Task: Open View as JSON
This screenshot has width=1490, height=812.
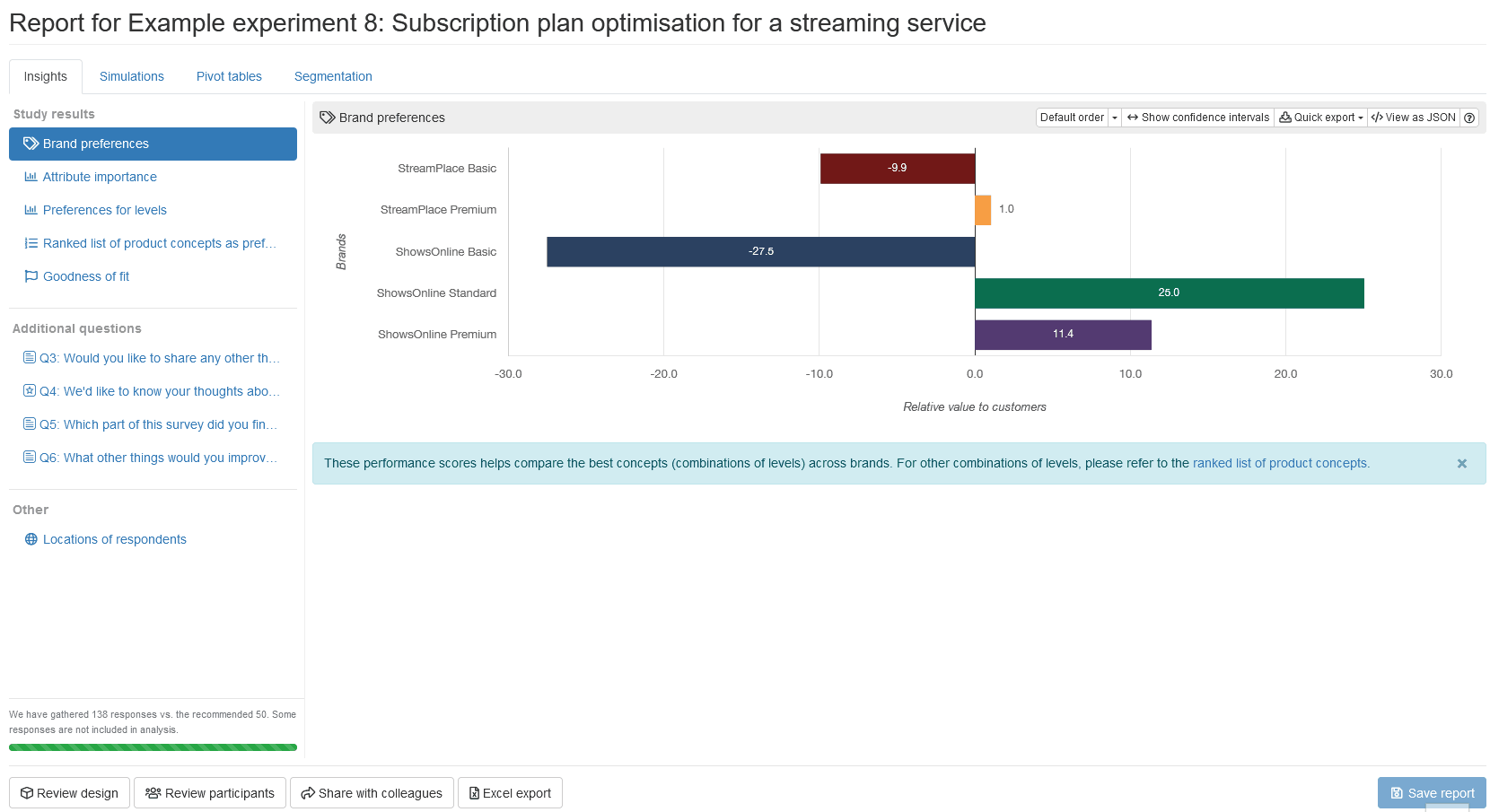Action: click(1413, 118)
